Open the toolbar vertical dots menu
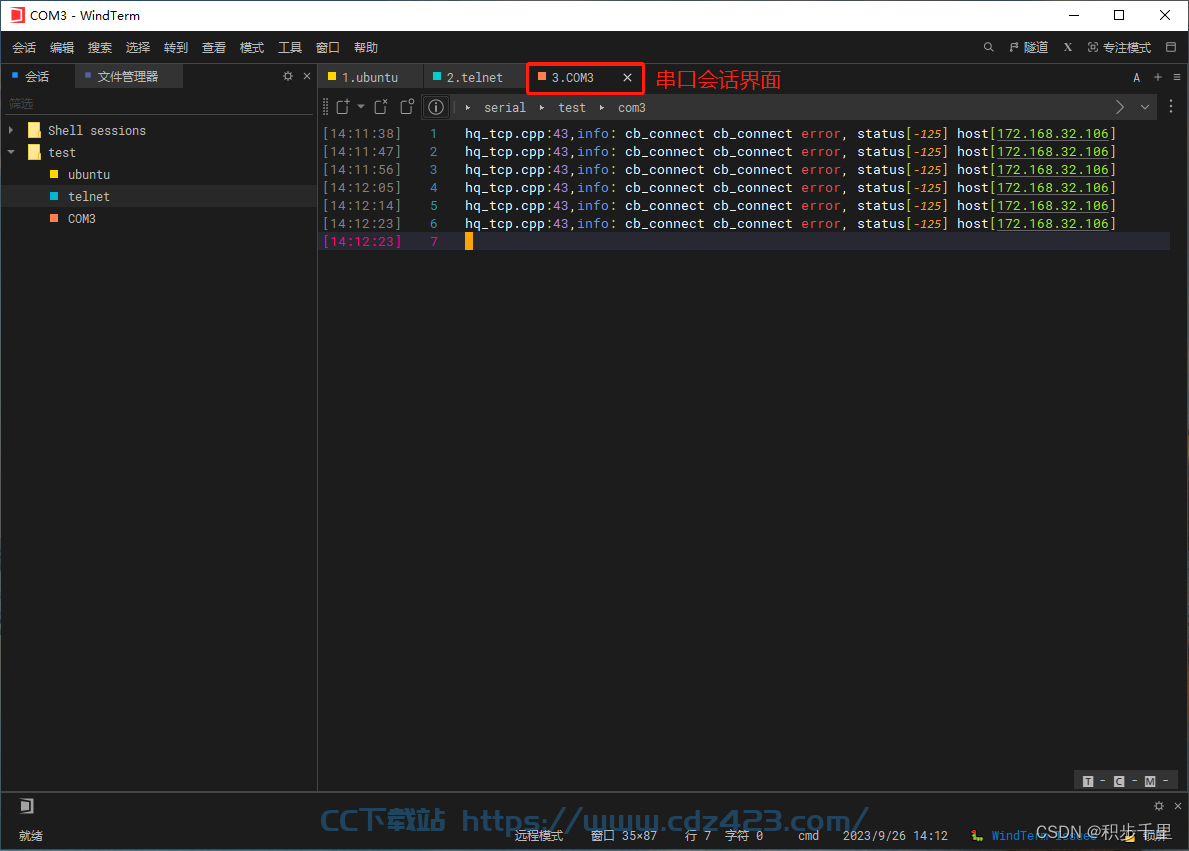 (1171, 107)
